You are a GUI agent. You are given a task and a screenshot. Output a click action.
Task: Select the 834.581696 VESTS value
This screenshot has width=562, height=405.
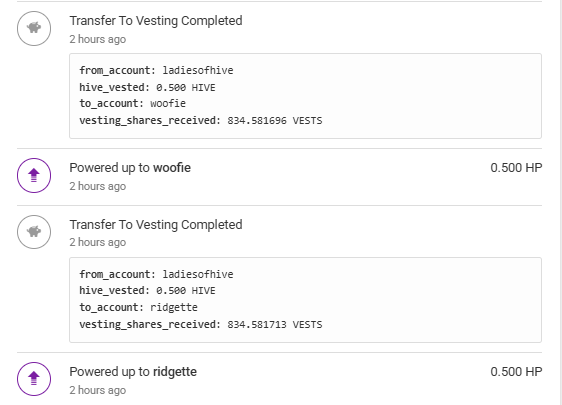tap(275, 120)
